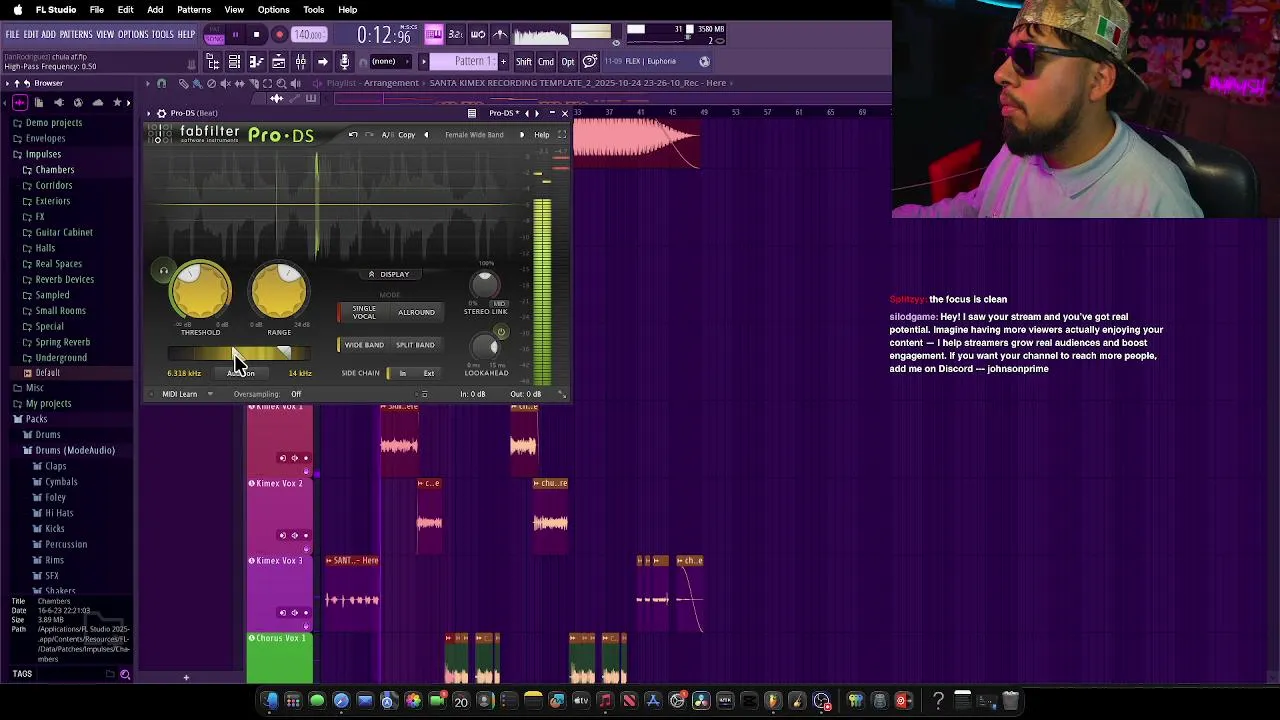
Task: Select Single Vocal mode
Action: (x=364, y=313)
